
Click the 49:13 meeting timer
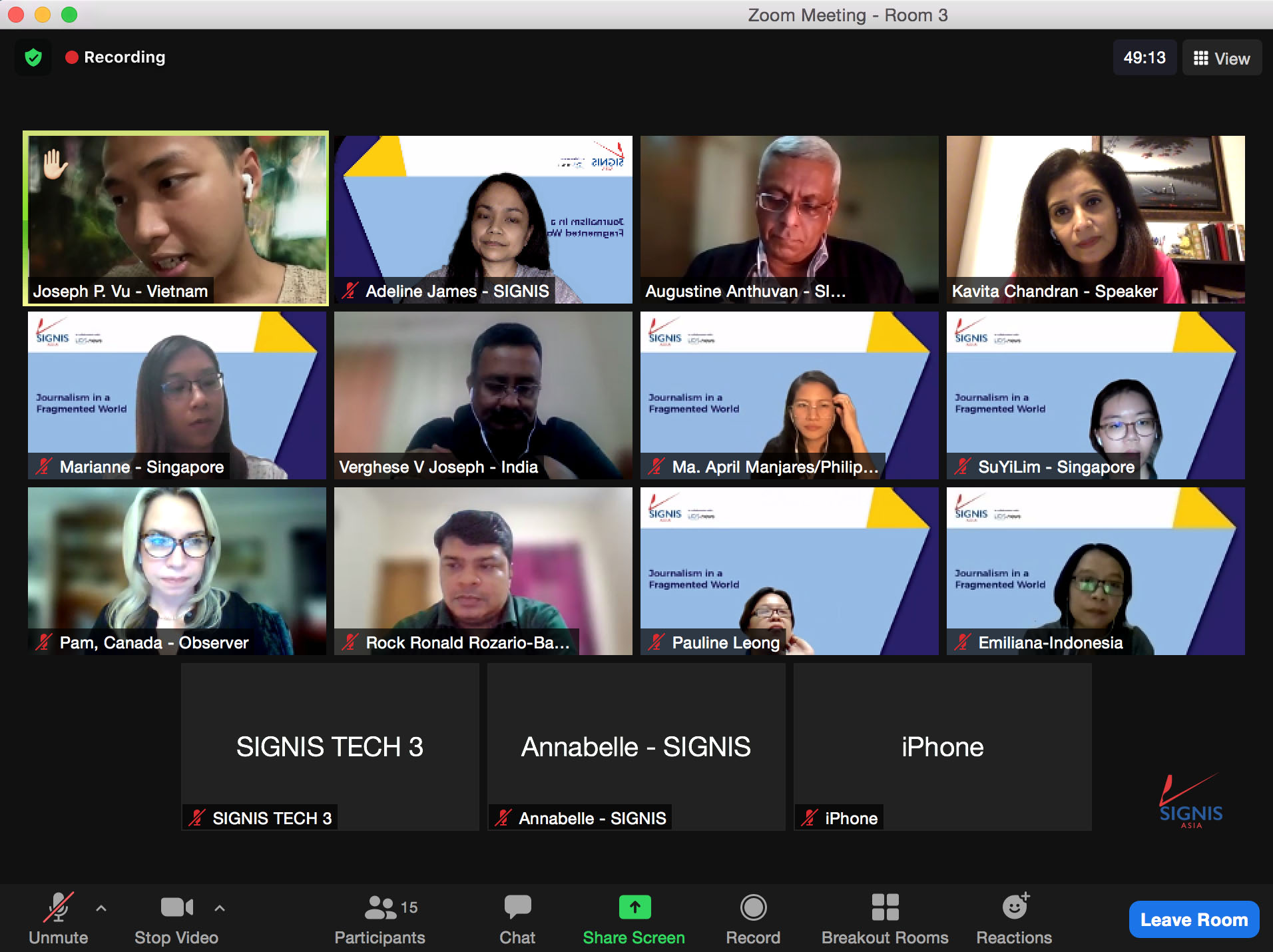coord(1144,58)
